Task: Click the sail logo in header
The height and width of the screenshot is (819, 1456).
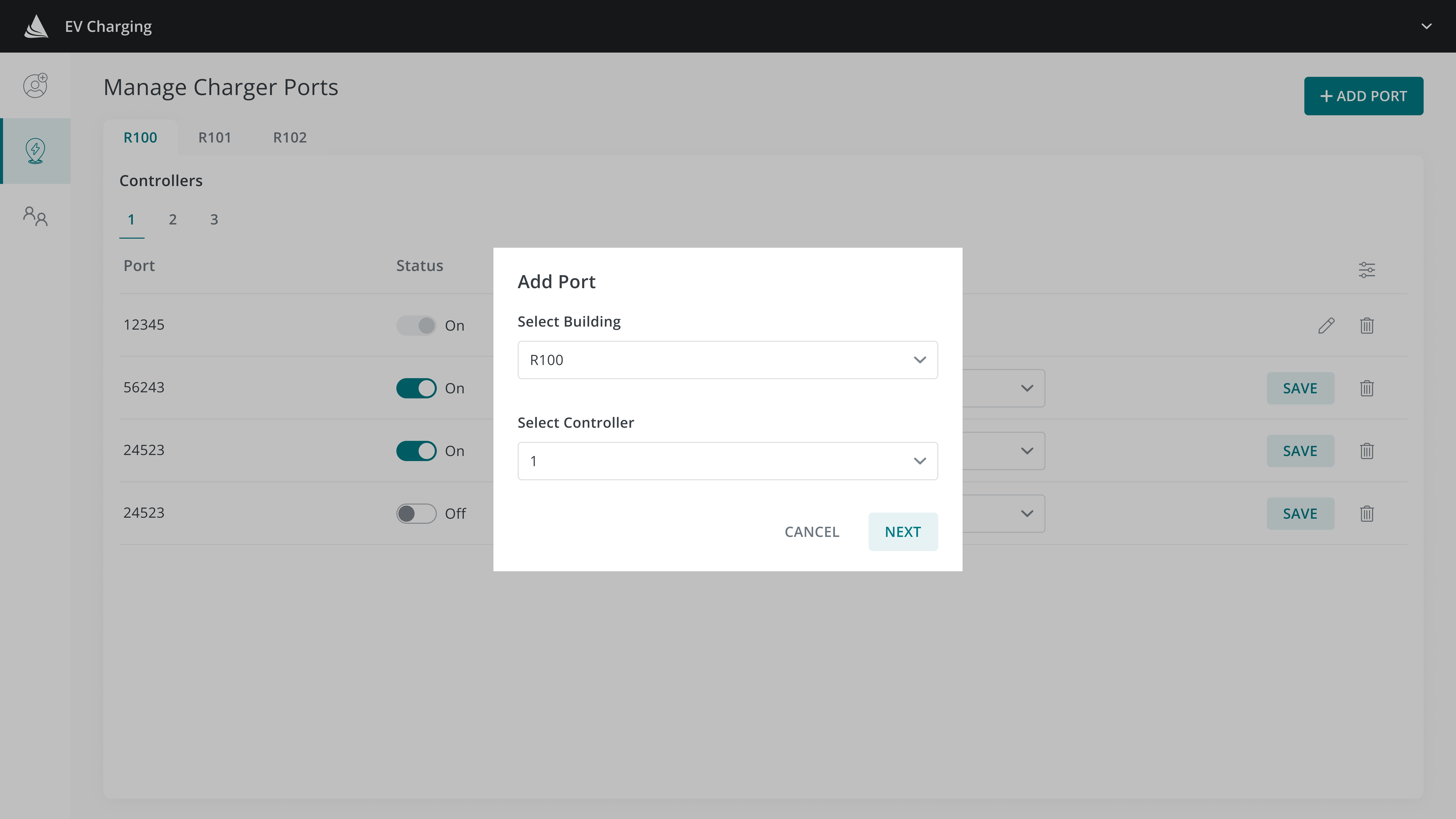Action: [36, 26]
